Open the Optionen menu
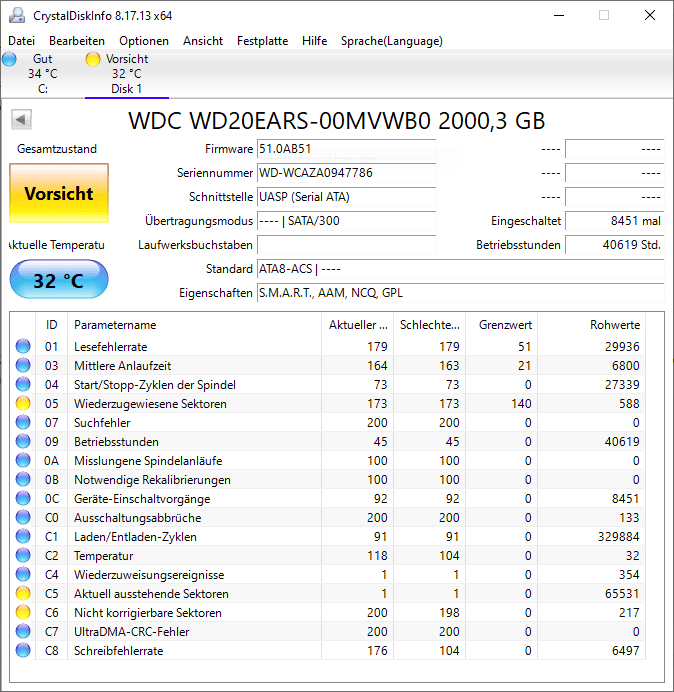The height and width of the screenshot is (692, 674). pos(144,41)
